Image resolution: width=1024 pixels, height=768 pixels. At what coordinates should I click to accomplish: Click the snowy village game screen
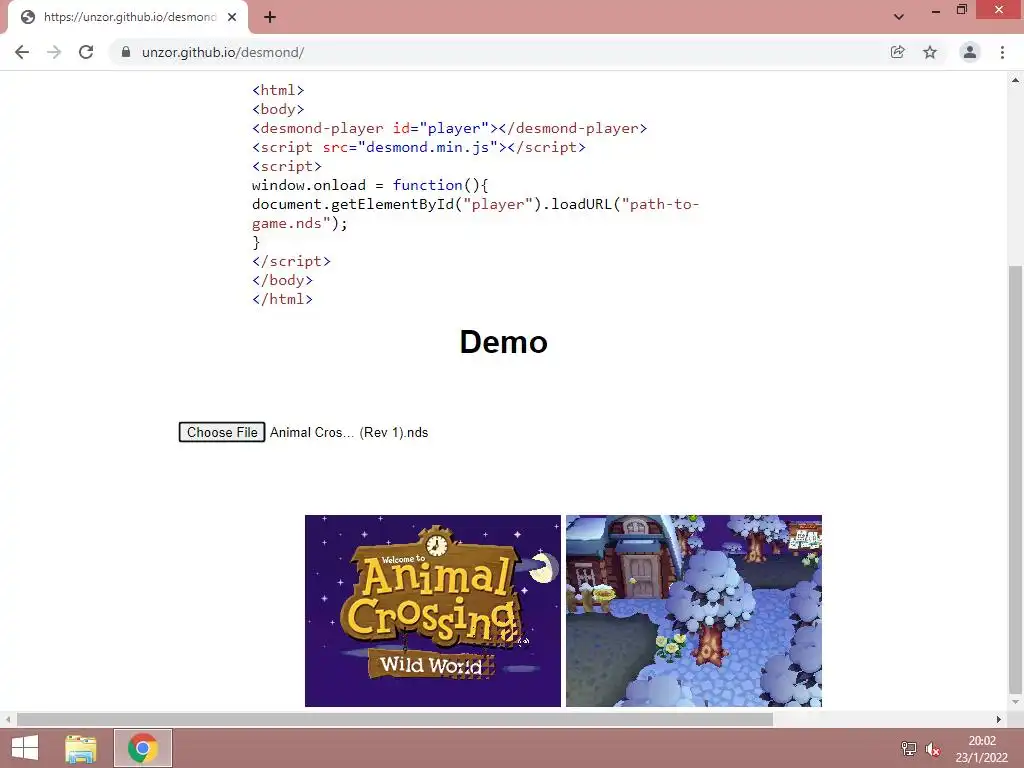tap(694, 611)
